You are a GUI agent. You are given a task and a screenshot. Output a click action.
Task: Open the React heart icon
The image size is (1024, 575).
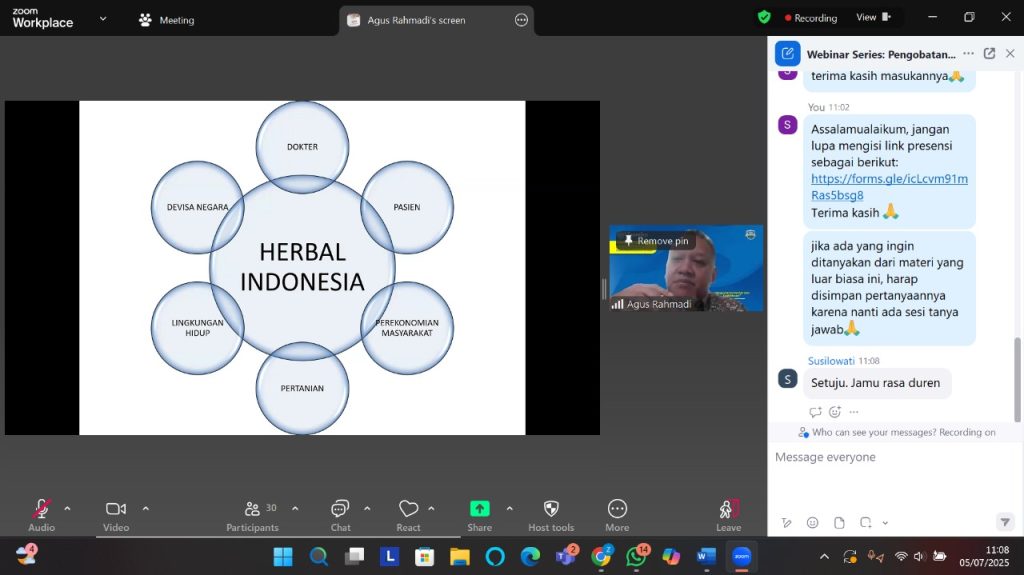[x=408, y=510]
